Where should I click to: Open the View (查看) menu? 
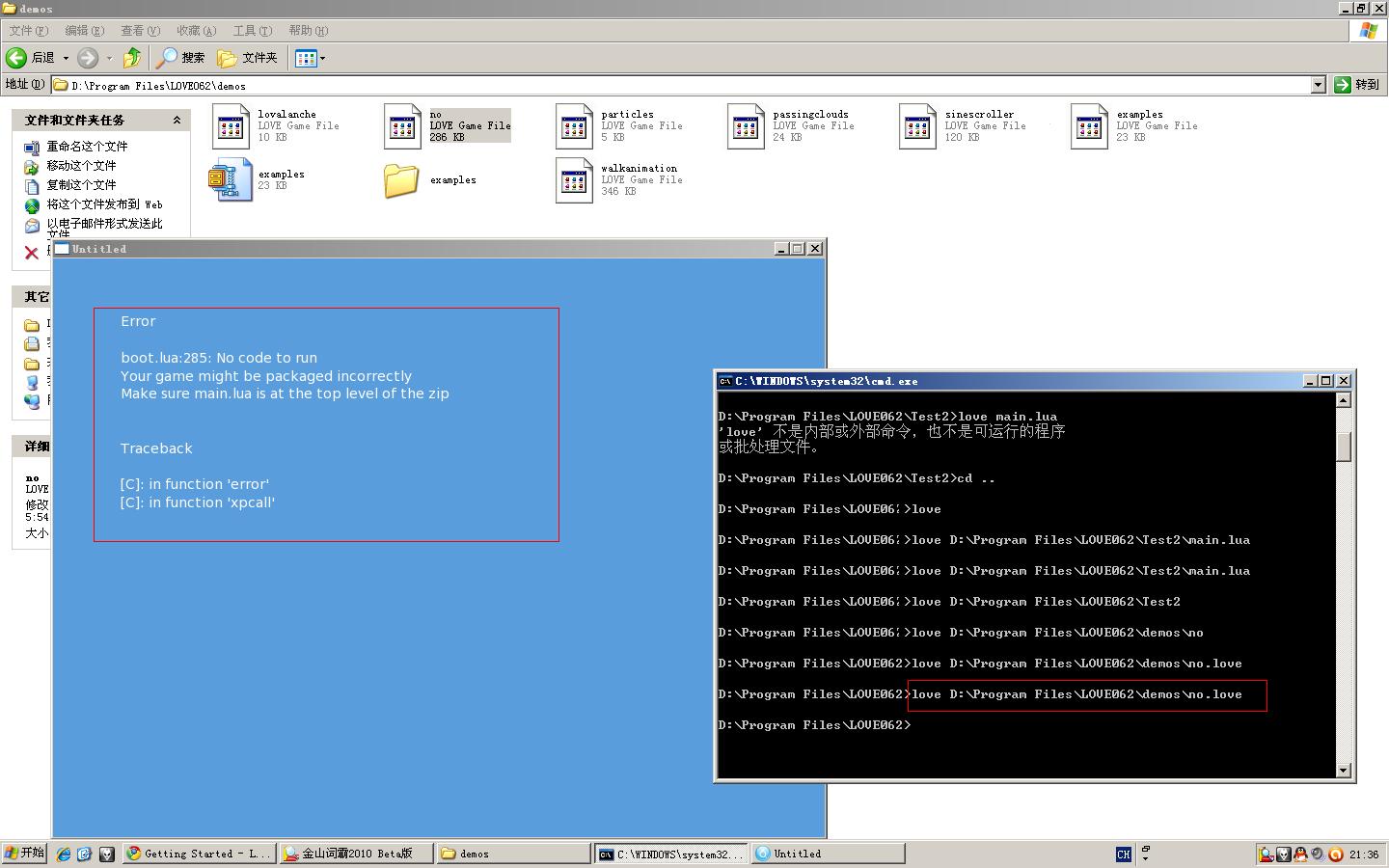pyautogui.click(x=140, y=31)
